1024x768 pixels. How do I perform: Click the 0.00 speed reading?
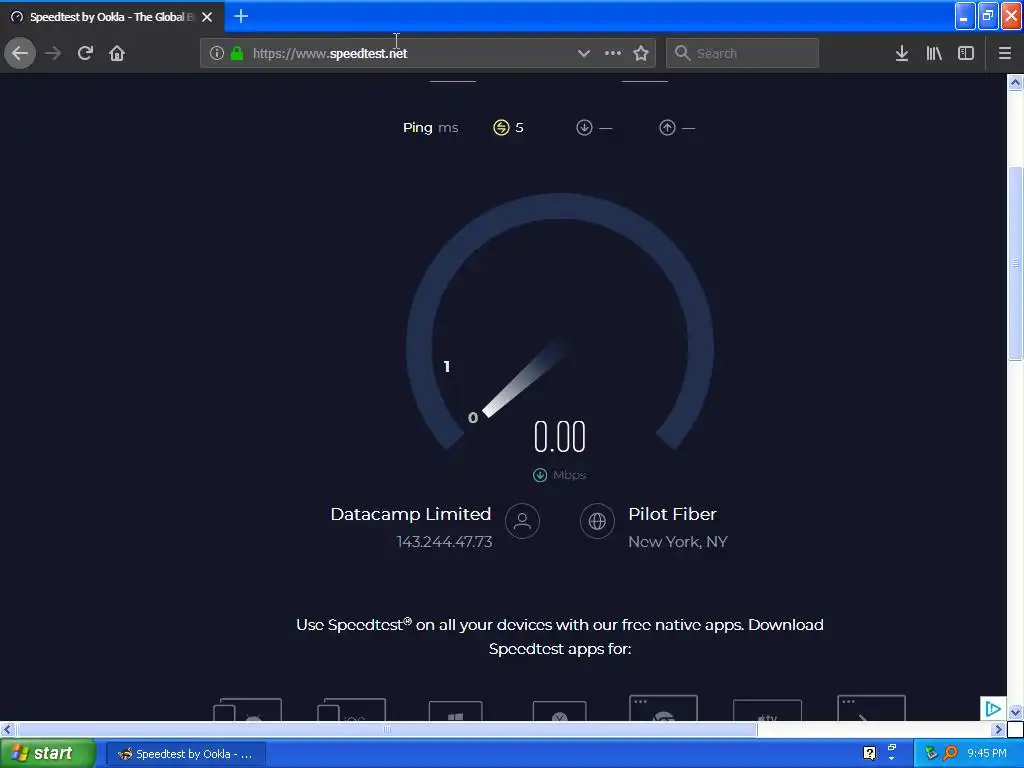(560, 436)
